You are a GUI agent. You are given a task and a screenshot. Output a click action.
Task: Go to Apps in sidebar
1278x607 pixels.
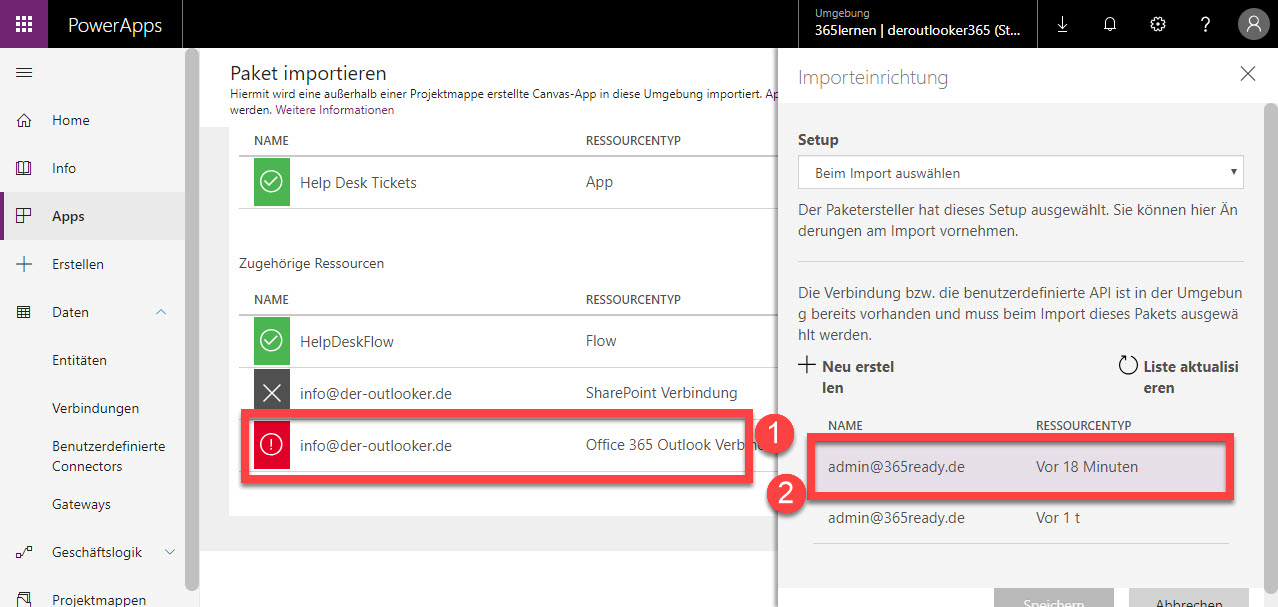tap(68, 216)
